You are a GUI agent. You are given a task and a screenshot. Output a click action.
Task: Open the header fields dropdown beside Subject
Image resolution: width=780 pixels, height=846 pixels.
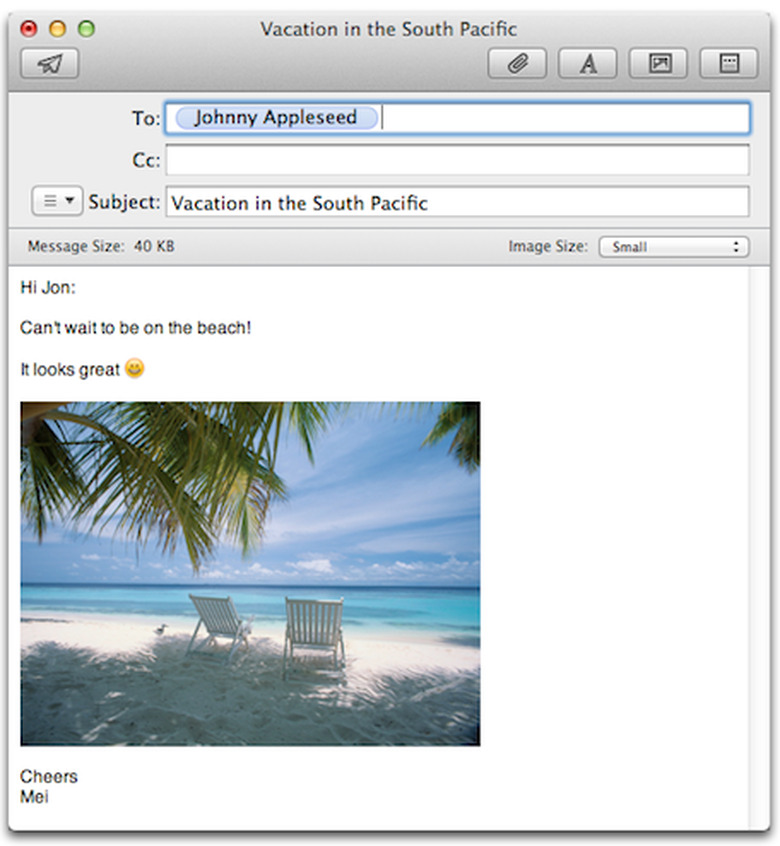57,201
